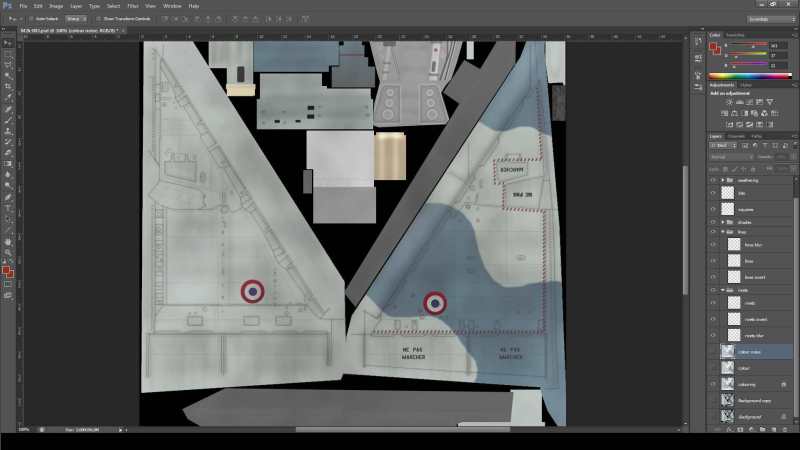
Task: Open the File menu
Action: tap(23, 6)
